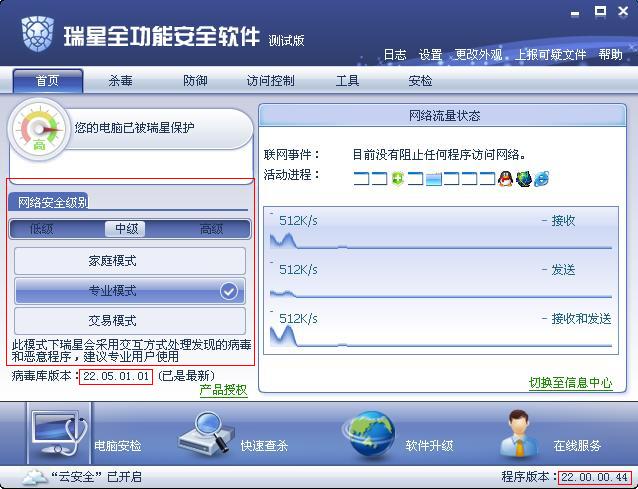Image resolution: width=638 pixels, height=489 pixels.
Task: Click the QQ penguin process icon
Action: [x=505, y=179]
